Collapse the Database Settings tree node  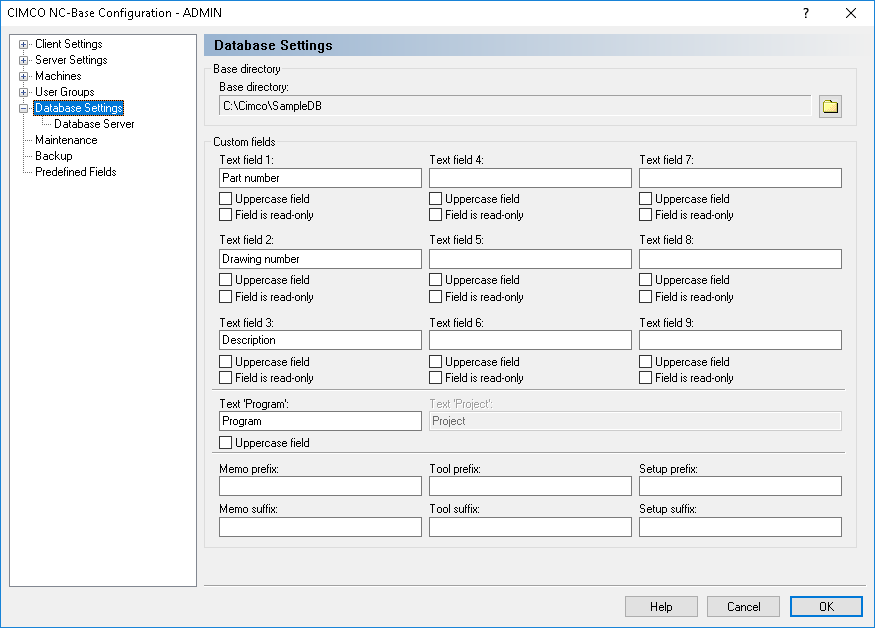point(23,108)
